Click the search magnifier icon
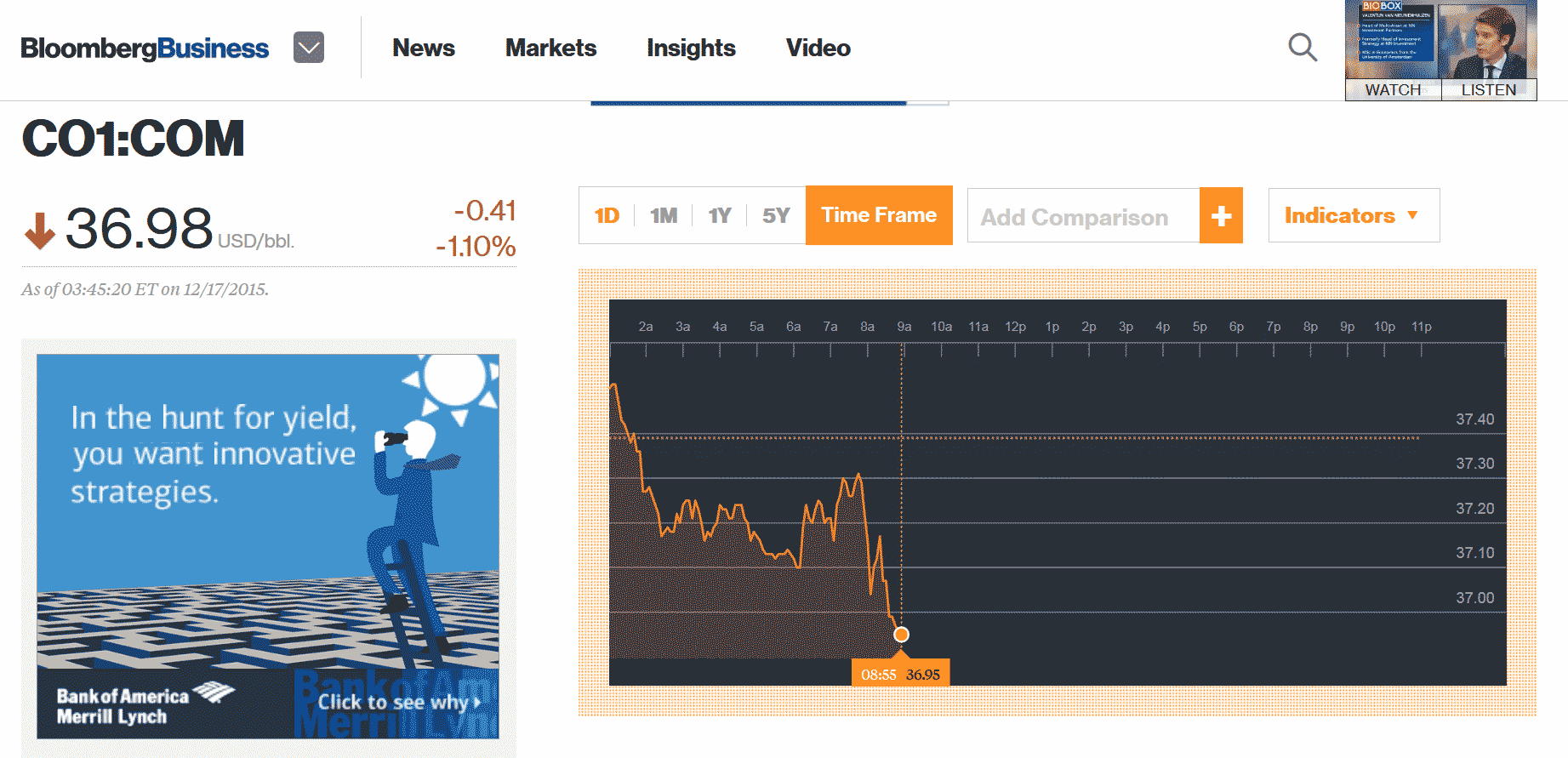The image size is (1568, 758). click(1302, 48)
